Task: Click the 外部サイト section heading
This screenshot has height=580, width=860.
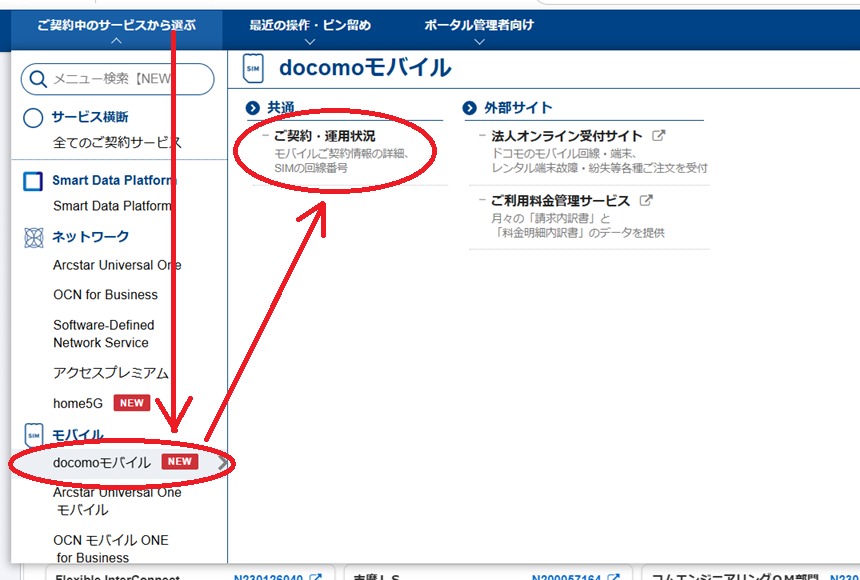Action: [518, 108]
